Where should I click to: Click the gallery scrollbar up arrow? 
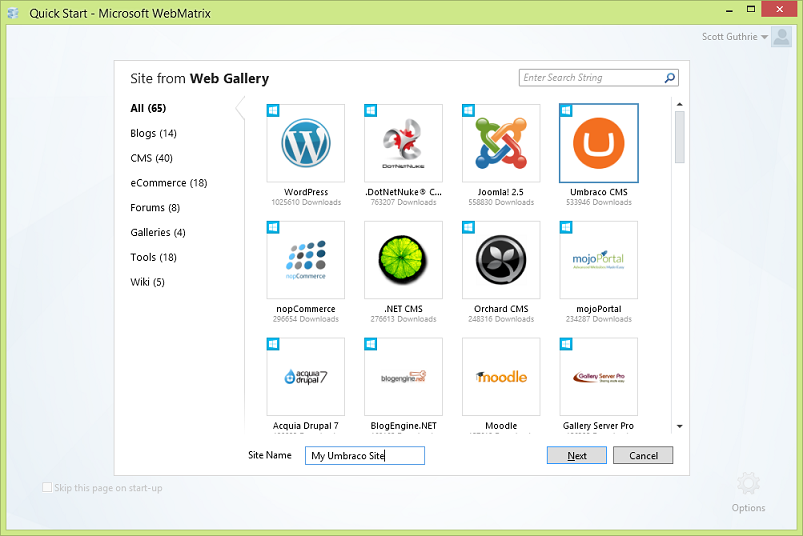(680, 104)
